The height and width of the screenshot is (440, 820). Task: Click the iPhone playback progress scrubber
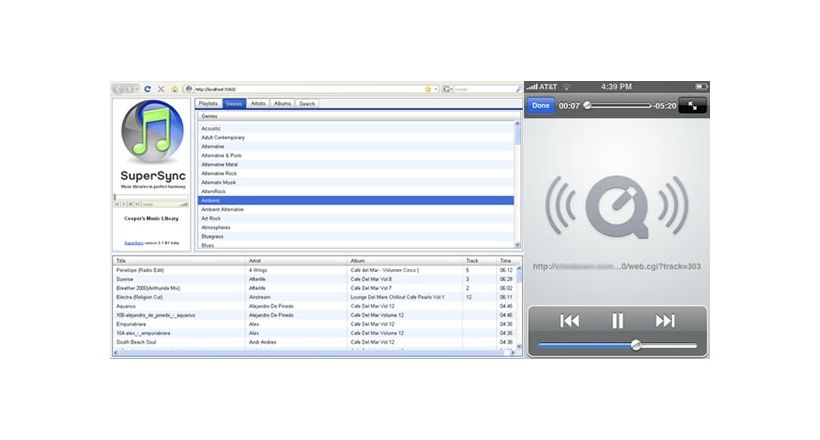tap(587, 106)
